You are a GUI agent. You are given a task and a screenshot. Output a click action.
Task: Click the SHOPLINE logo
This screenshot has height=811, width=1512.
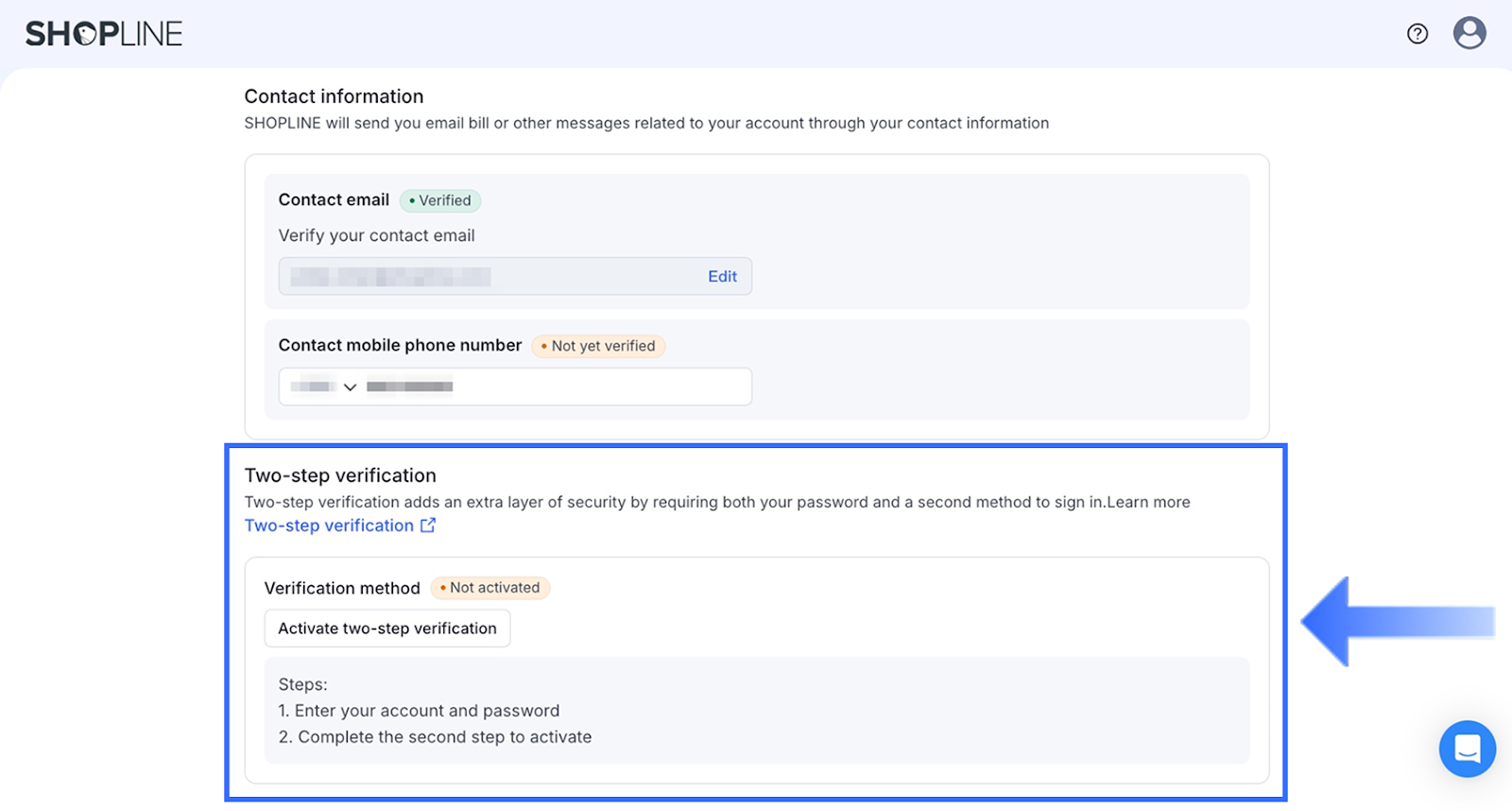pos(104,34)
